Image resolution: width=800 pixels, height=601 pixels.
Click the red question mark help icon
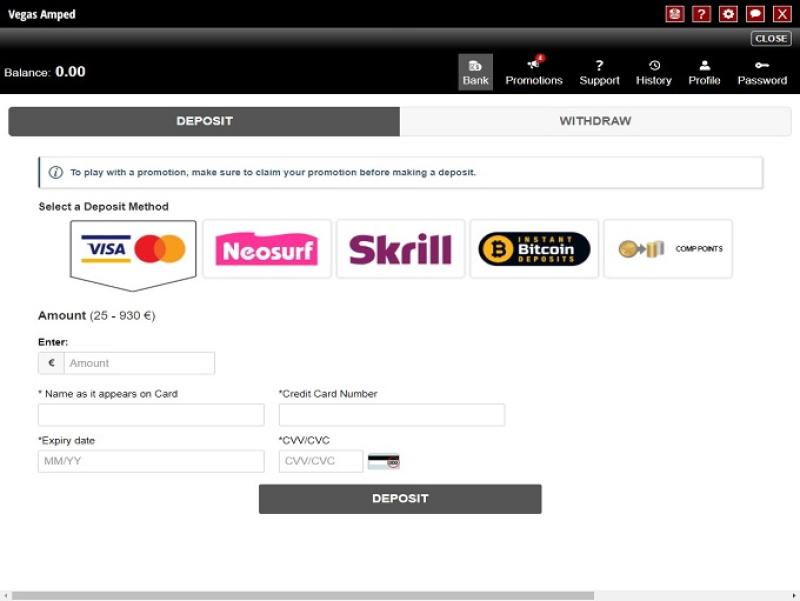[701, 14]
